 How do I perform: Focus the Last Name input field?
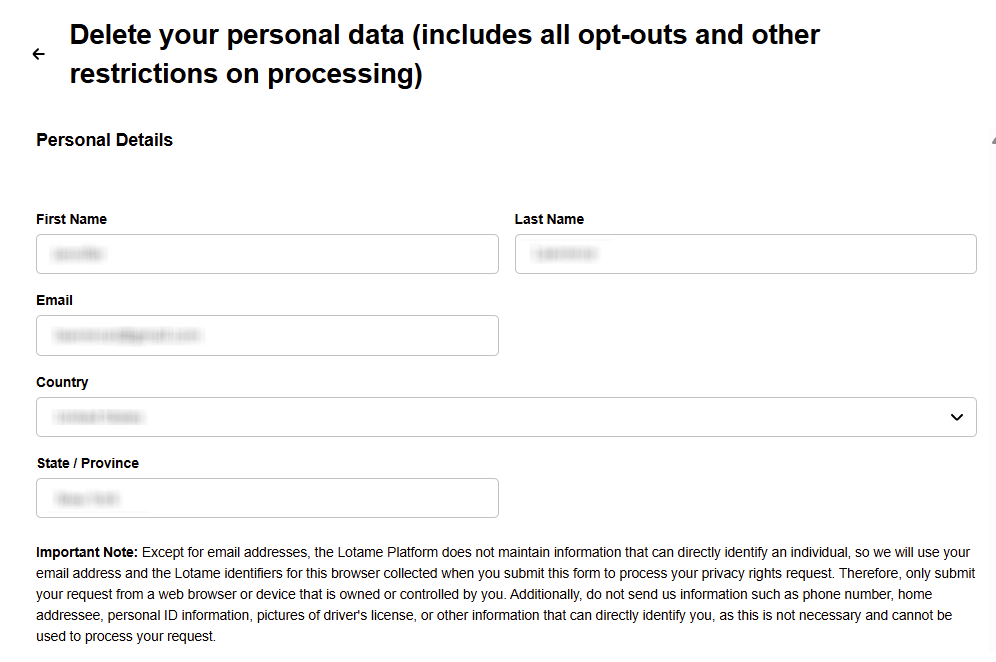tap(745, 254)
